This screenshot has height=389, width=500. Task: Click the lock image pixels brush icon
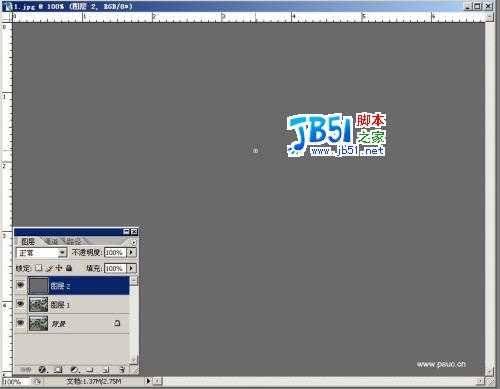(x=50, y=268)
